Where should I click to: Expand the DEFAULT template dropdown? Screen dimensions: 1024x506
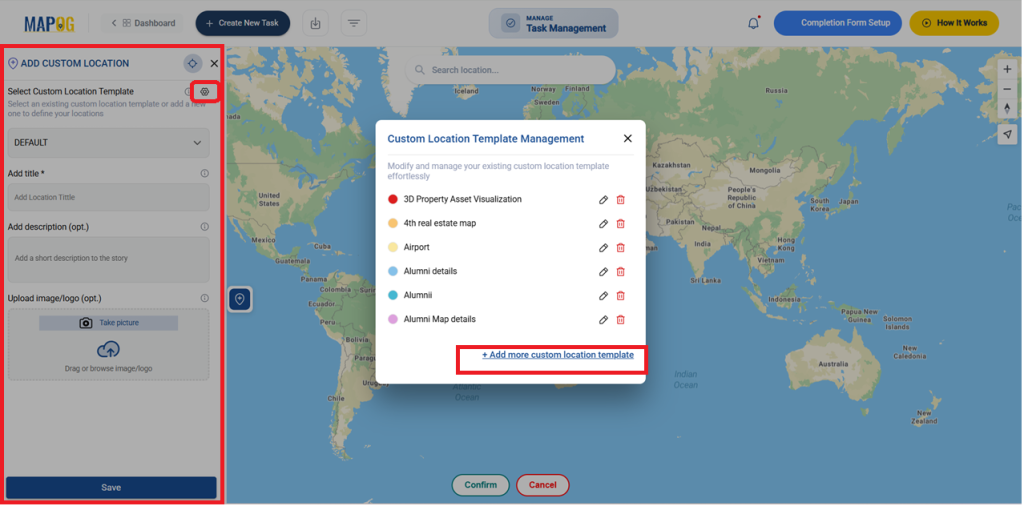109,143
